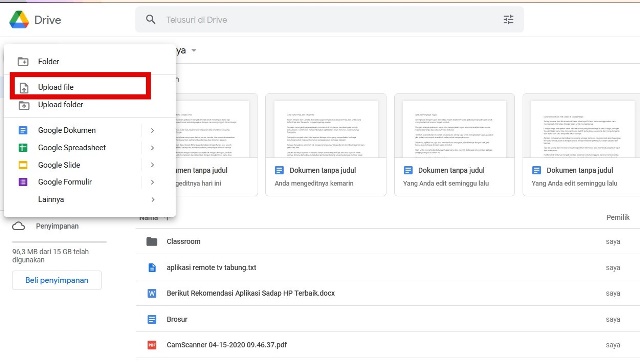The image size is (640, 364).
Task: Click the Docs icon on the kemarin card
Action: pyautogui.click(x=279, y=170)
